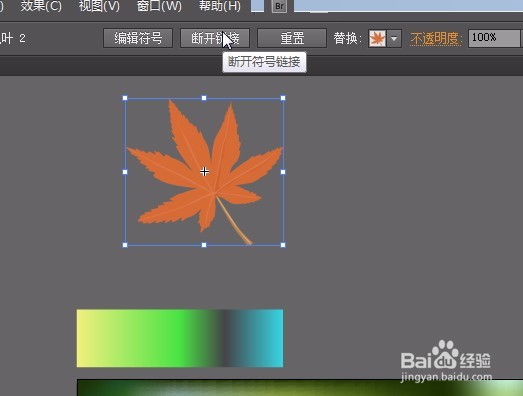Click the maple leaf replace symbol swatch
Image resolution: width=523 pixels, height=396 pixels.
[x=377, y=38]
